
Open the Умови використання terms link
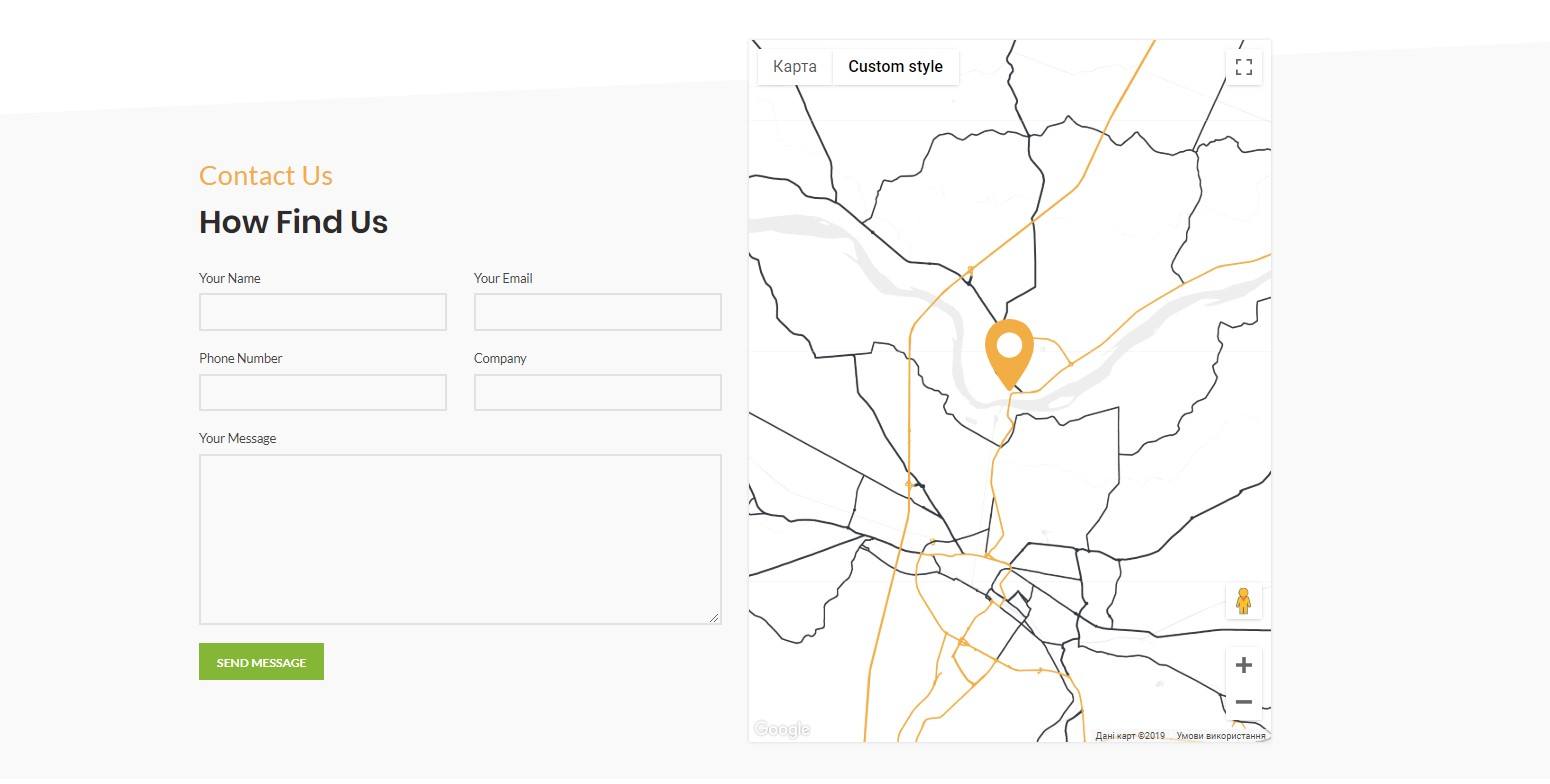click(x=1220, y=736)
